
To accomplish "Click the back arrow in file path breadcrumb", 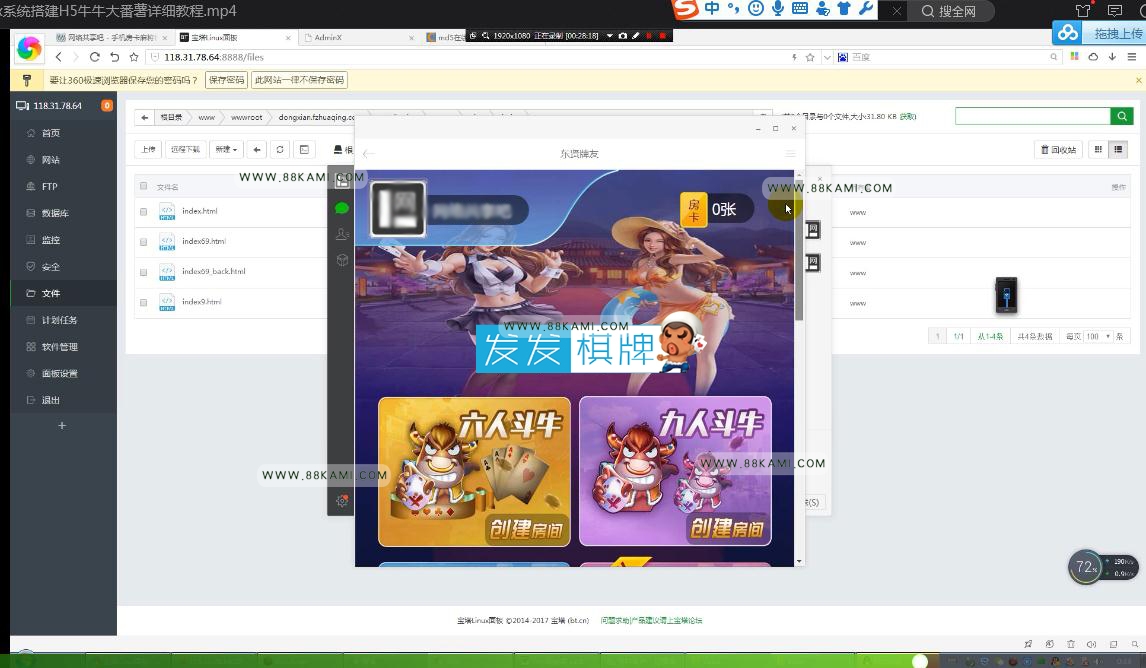I will pyautogui.click(x=145, y=117).
